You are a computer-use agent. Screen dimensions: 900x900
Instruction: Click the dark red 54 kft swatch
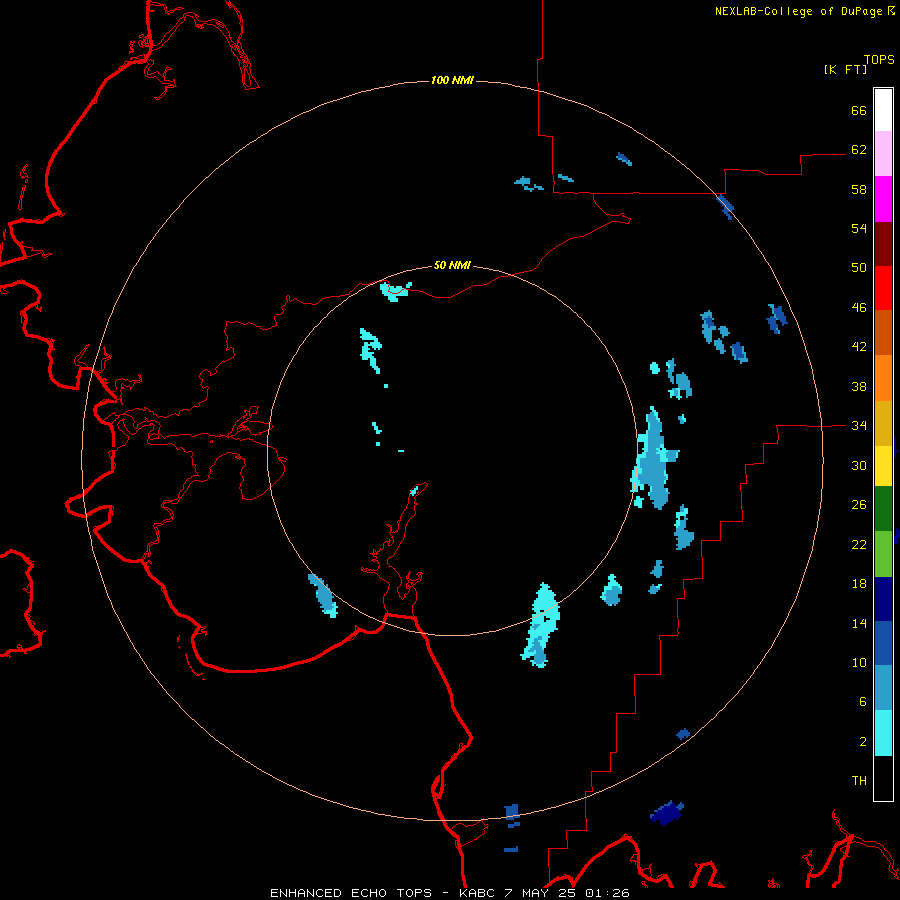click(883, 243)
